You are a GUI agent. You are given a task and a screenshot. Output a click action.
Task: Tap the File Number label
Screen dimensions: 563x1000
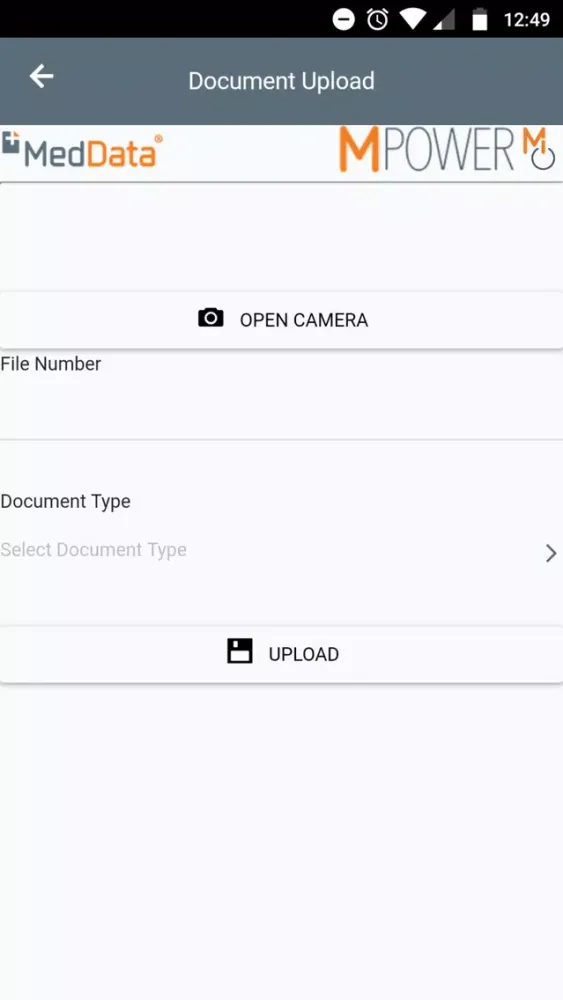(x=51, y=364)
